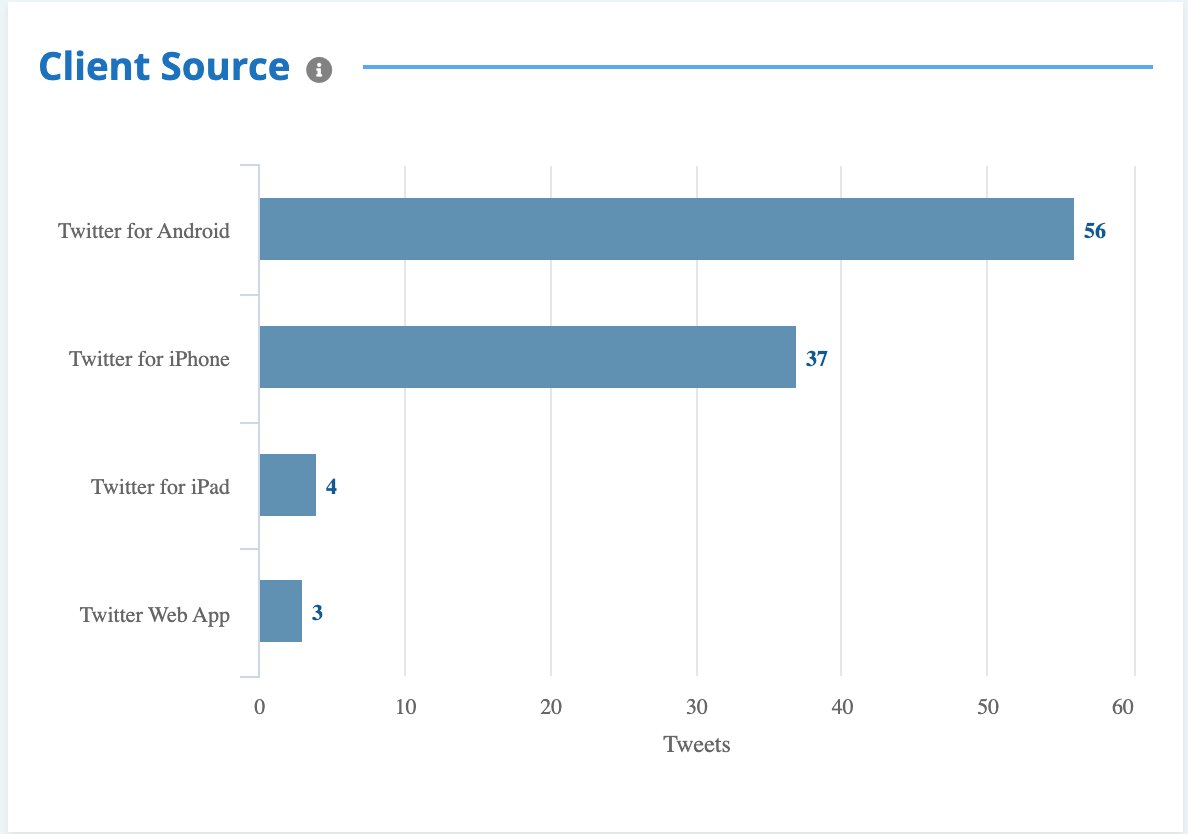Click the Tweets axis title
The image size is (1188, 834).
click(x=697, y=745)
